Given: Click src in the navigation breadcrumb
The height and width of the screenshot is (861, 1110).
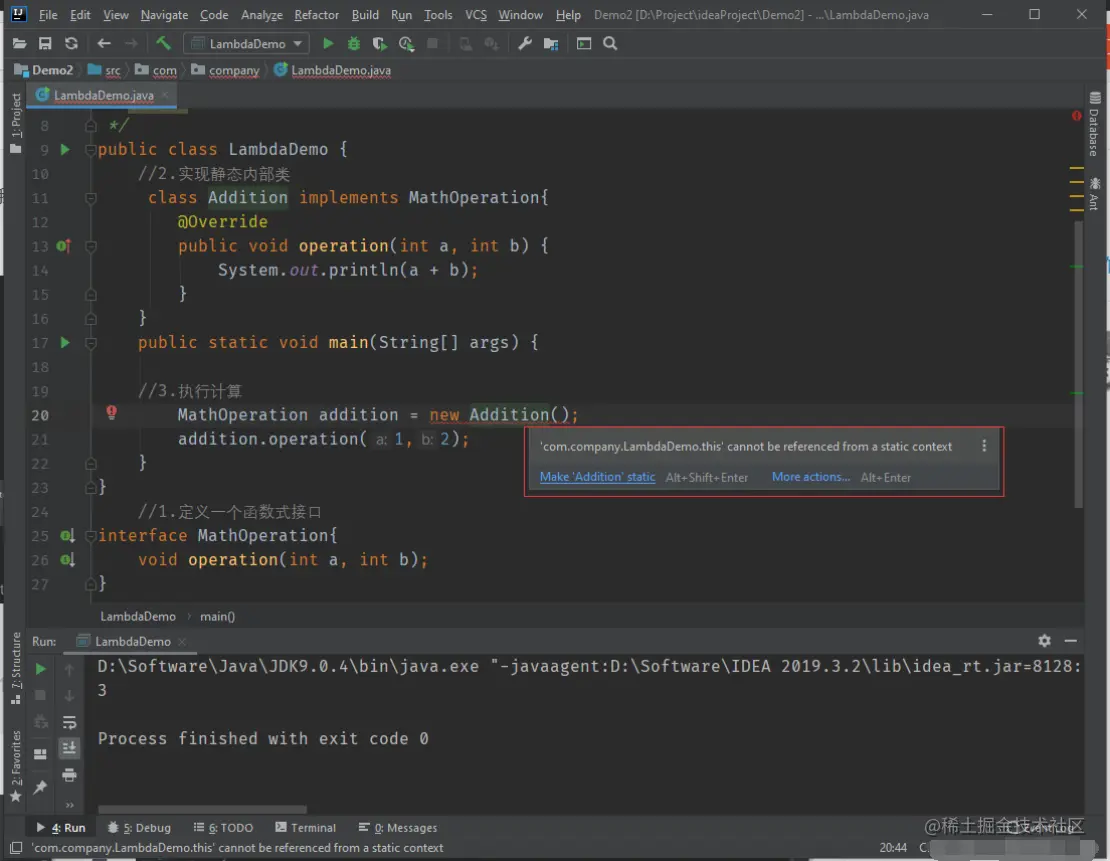Looking at the screenshot, I should (104, 70).
